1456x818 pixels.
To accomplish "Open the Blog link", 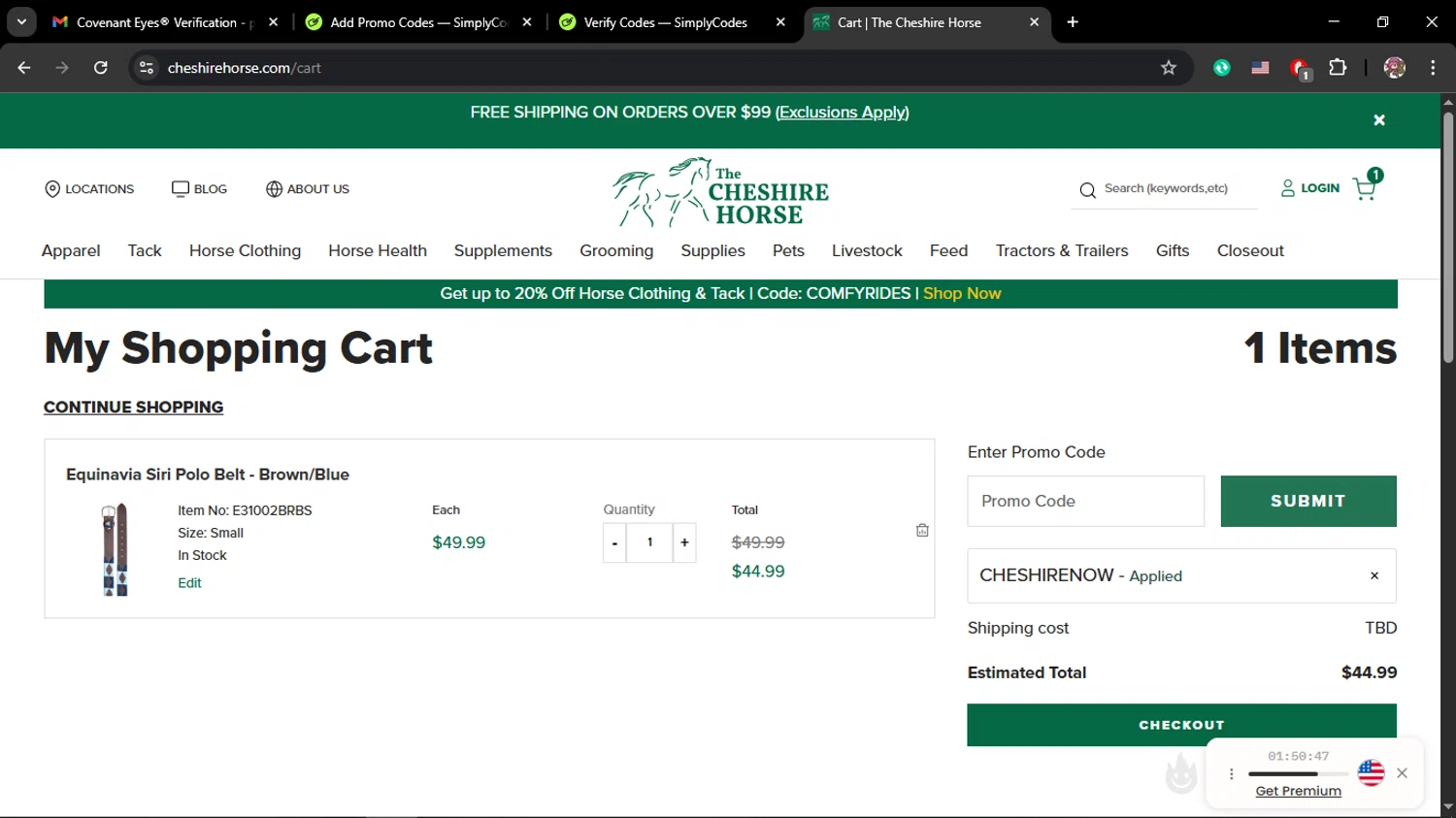I will [199, 188].
